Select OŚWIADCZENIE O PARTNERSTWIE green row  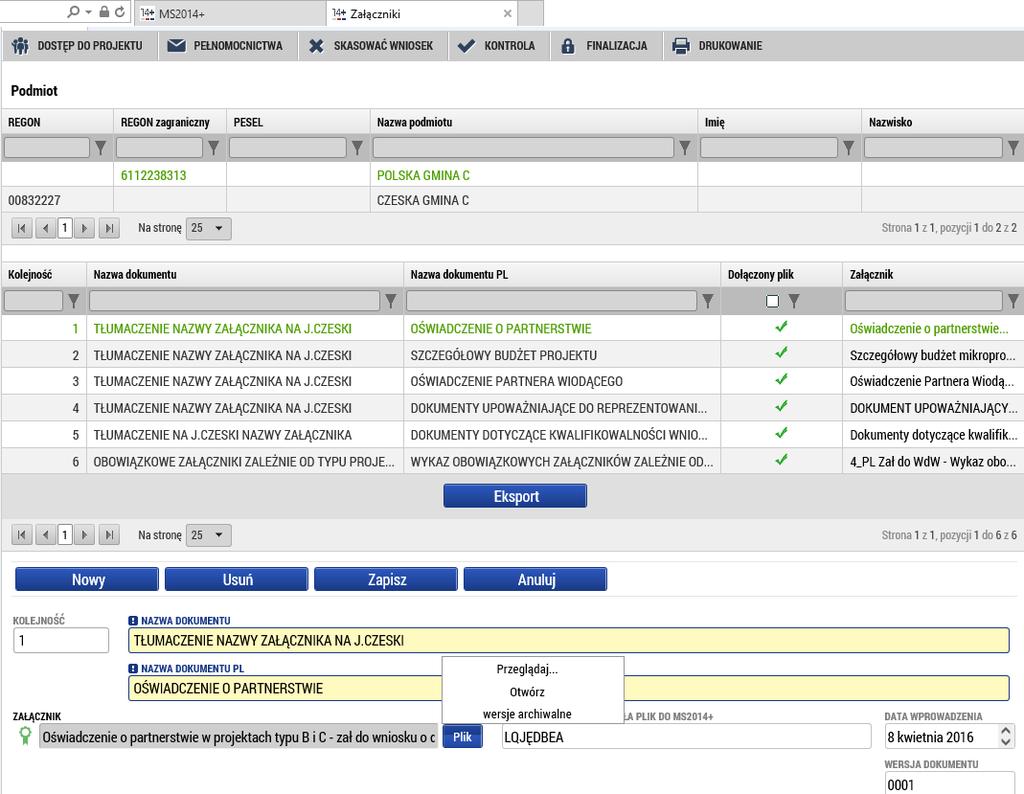pos(513,328)
